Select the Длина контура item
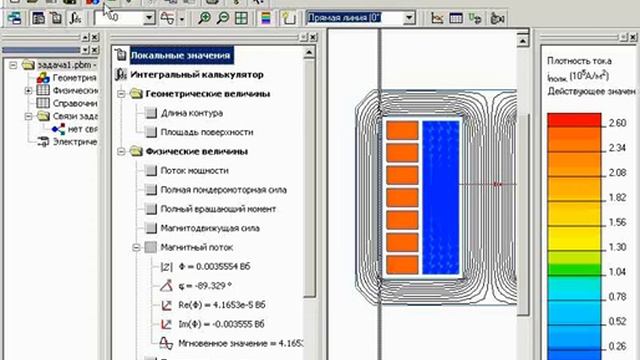This screenshot has height=360, width=640. point(191,113)
